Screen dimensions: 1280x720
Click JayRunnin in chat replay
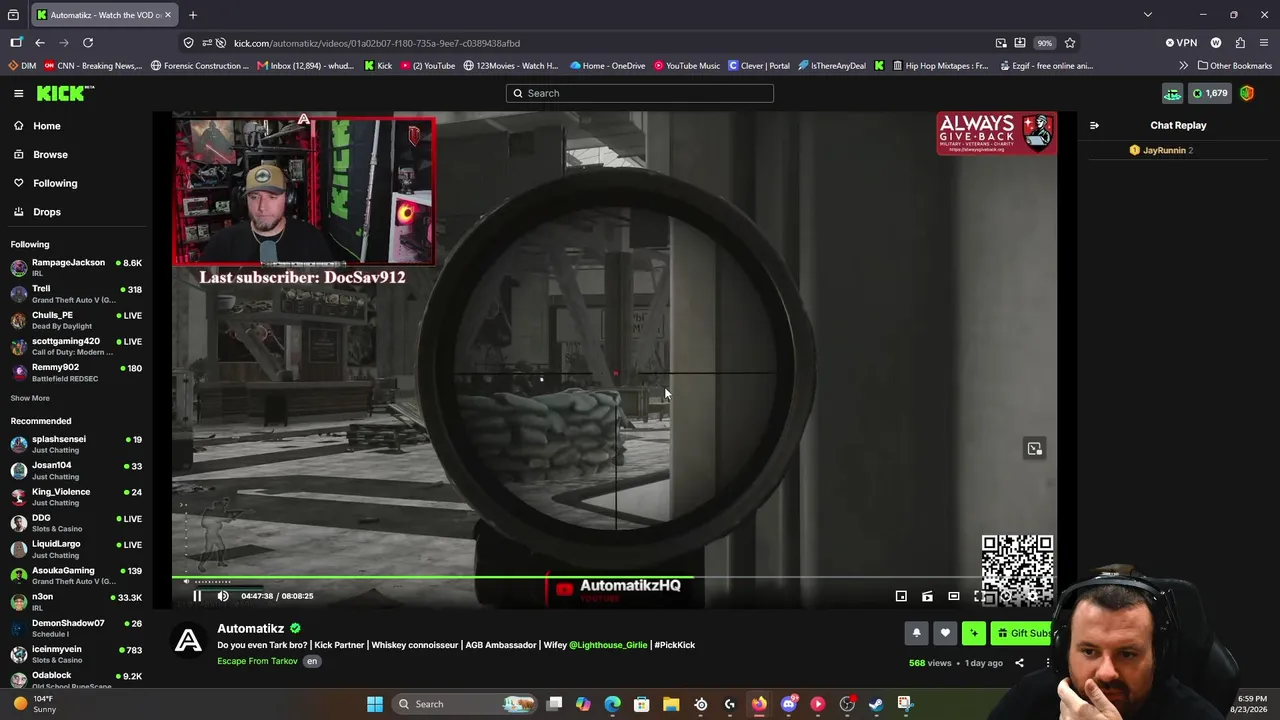1164,150
